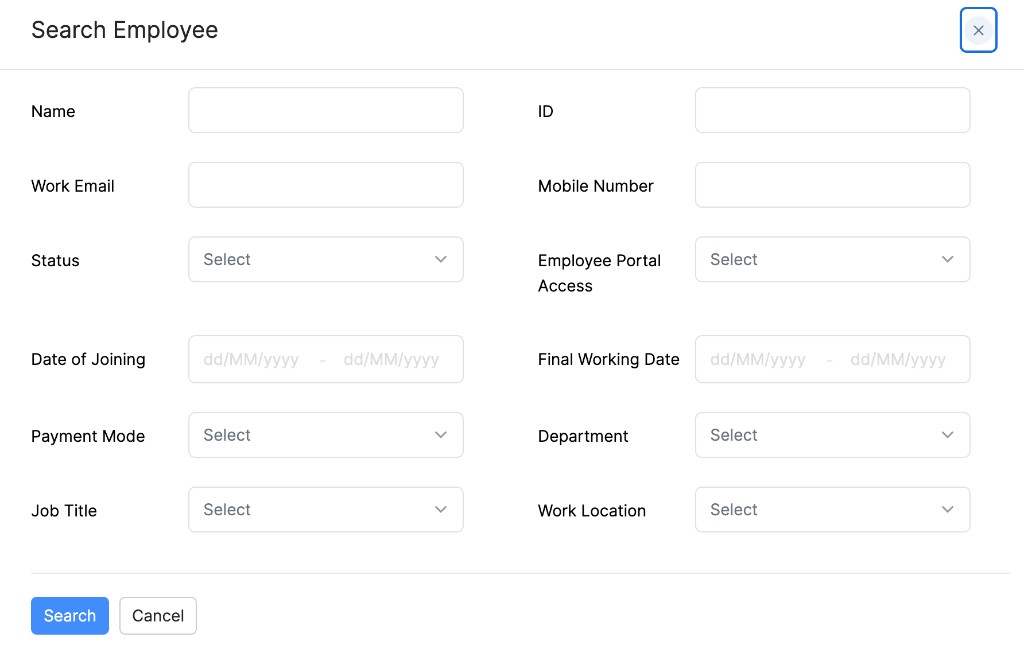
Task: Pick the Final Working Date end date
Action: [899, 359]
